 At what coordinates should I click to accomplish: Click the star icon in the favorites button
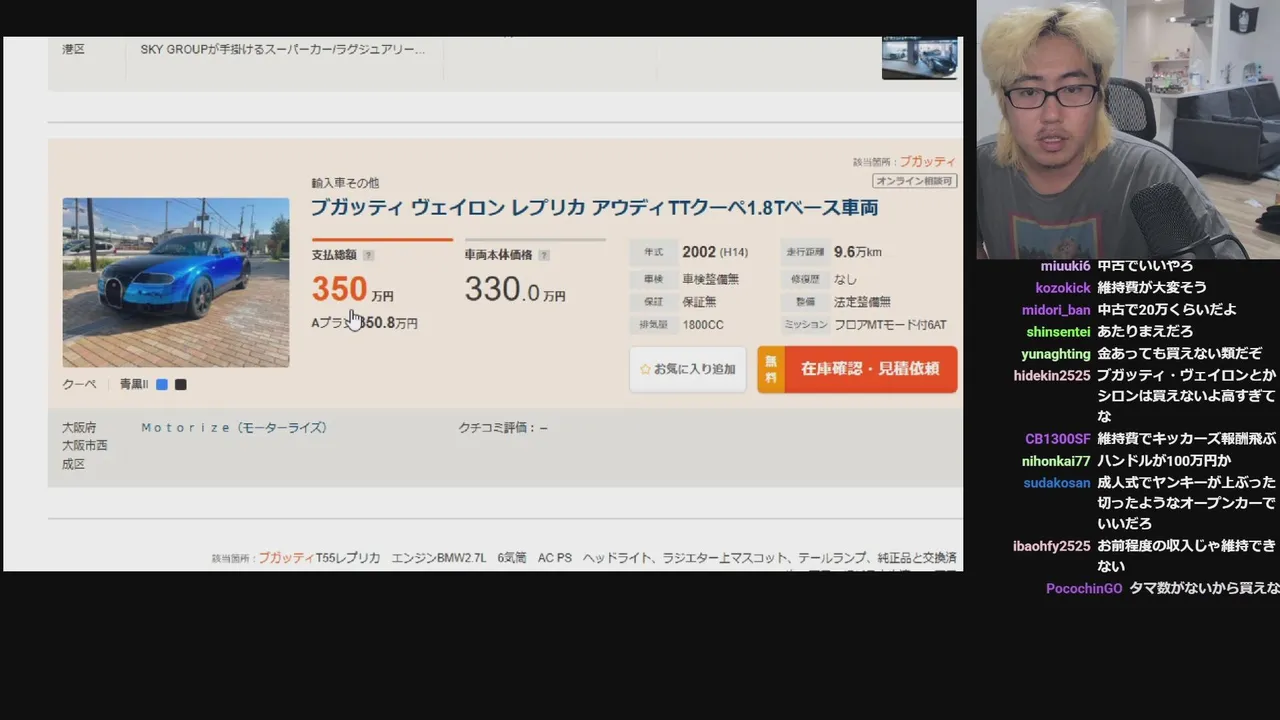coord(645,369)
